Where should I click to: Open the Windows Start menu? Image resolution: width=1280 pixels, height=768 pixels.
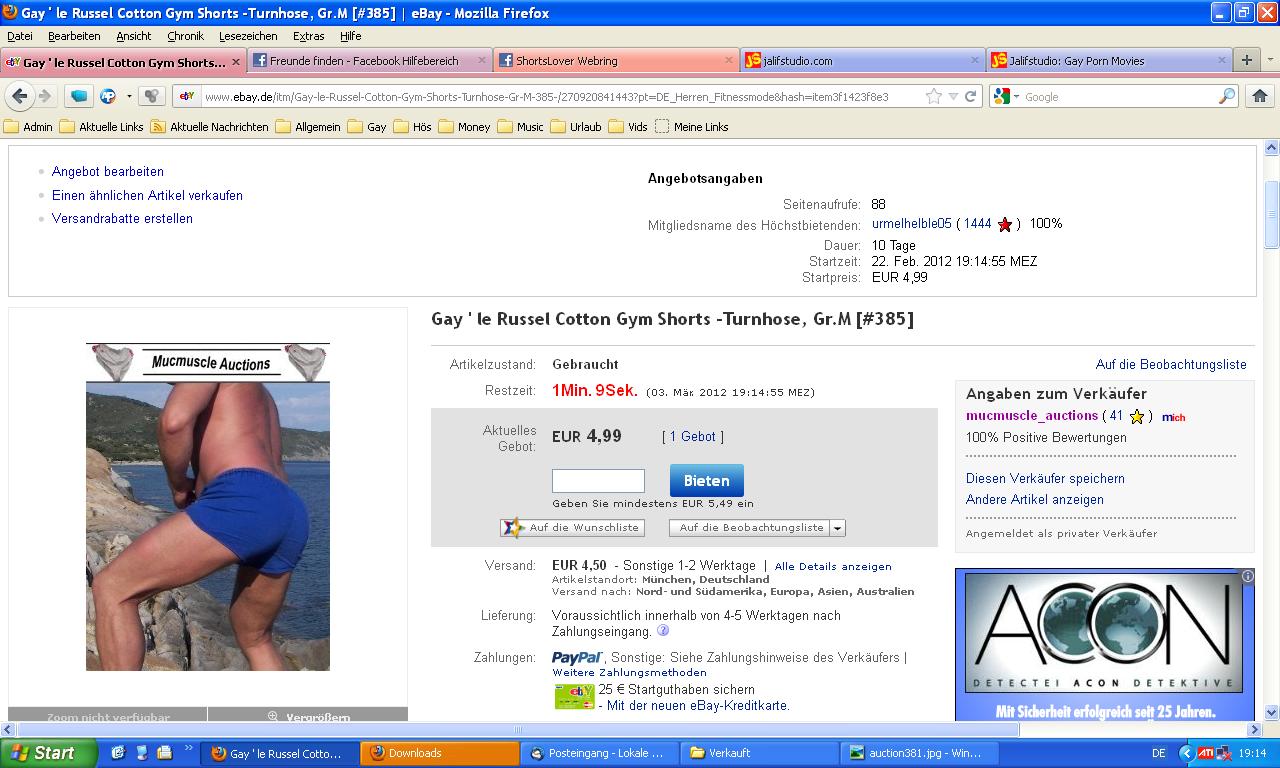coord(48,753)
